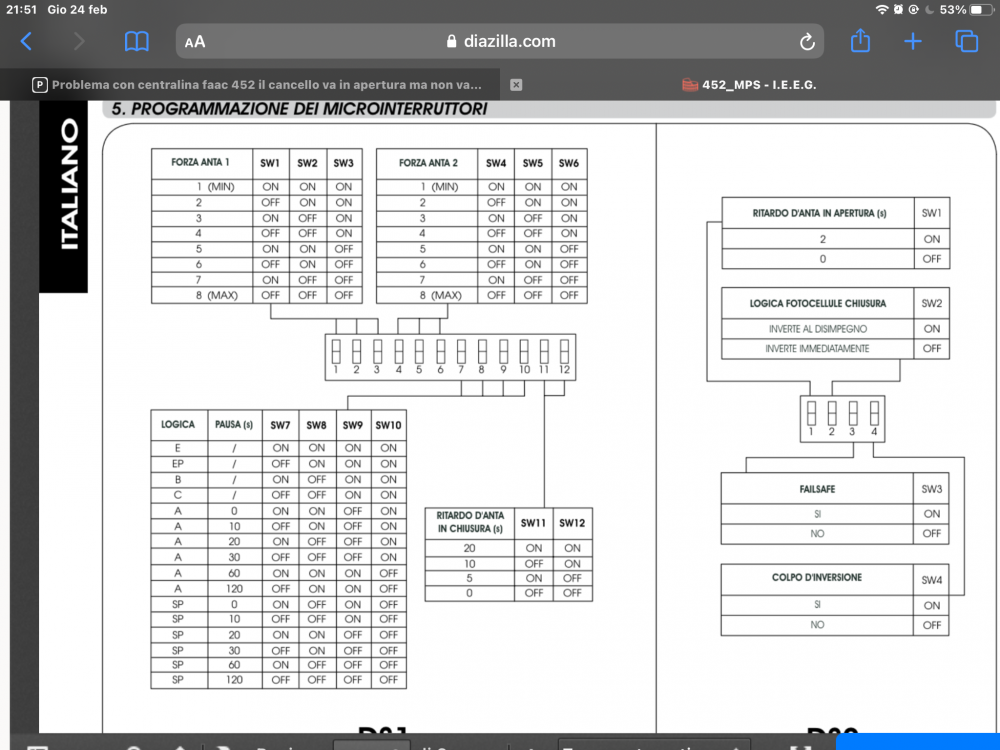Tap the P favicon of Problema tab

tap(40, 85)
